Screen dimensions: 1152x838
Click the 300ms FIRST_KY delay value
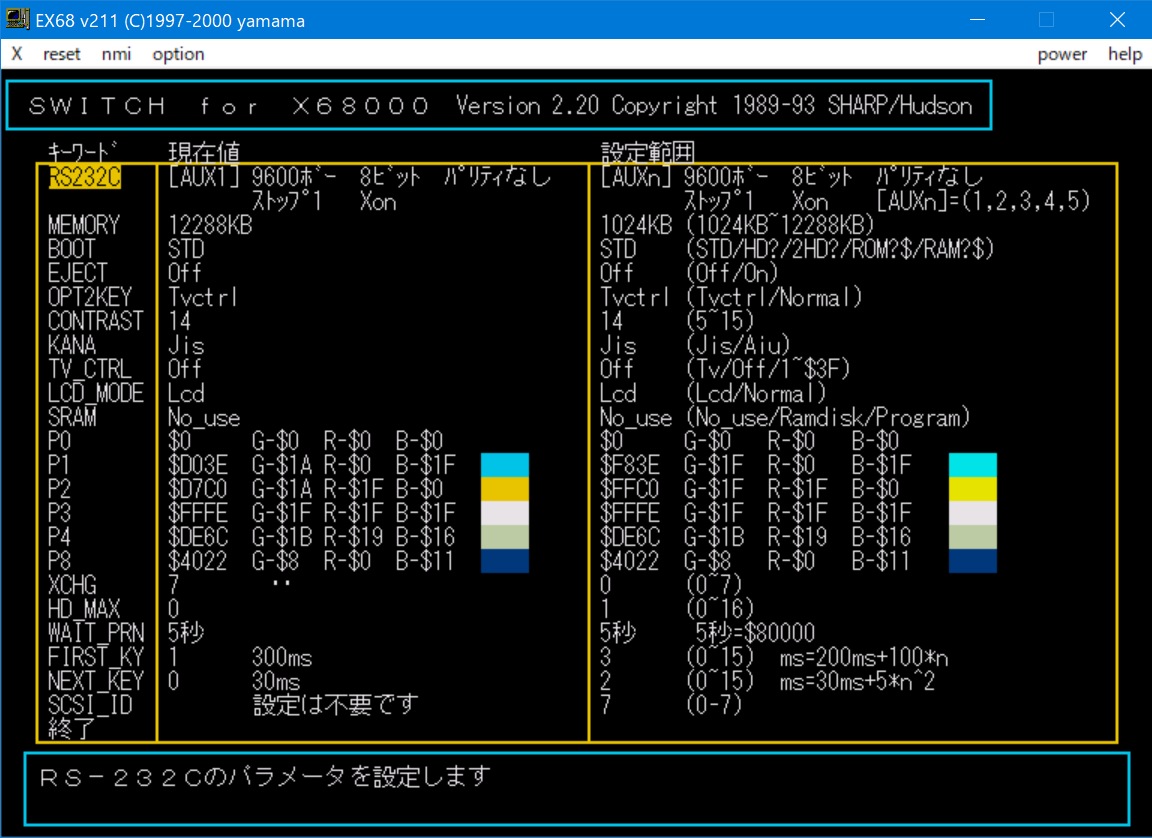click(x=282, y=657)
